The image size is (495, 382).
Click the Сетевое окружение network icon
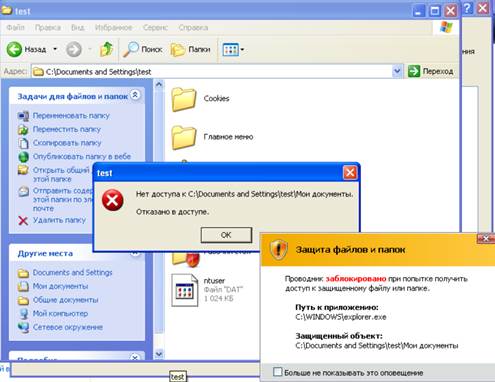pyautogui.click(x=23, y=328)
